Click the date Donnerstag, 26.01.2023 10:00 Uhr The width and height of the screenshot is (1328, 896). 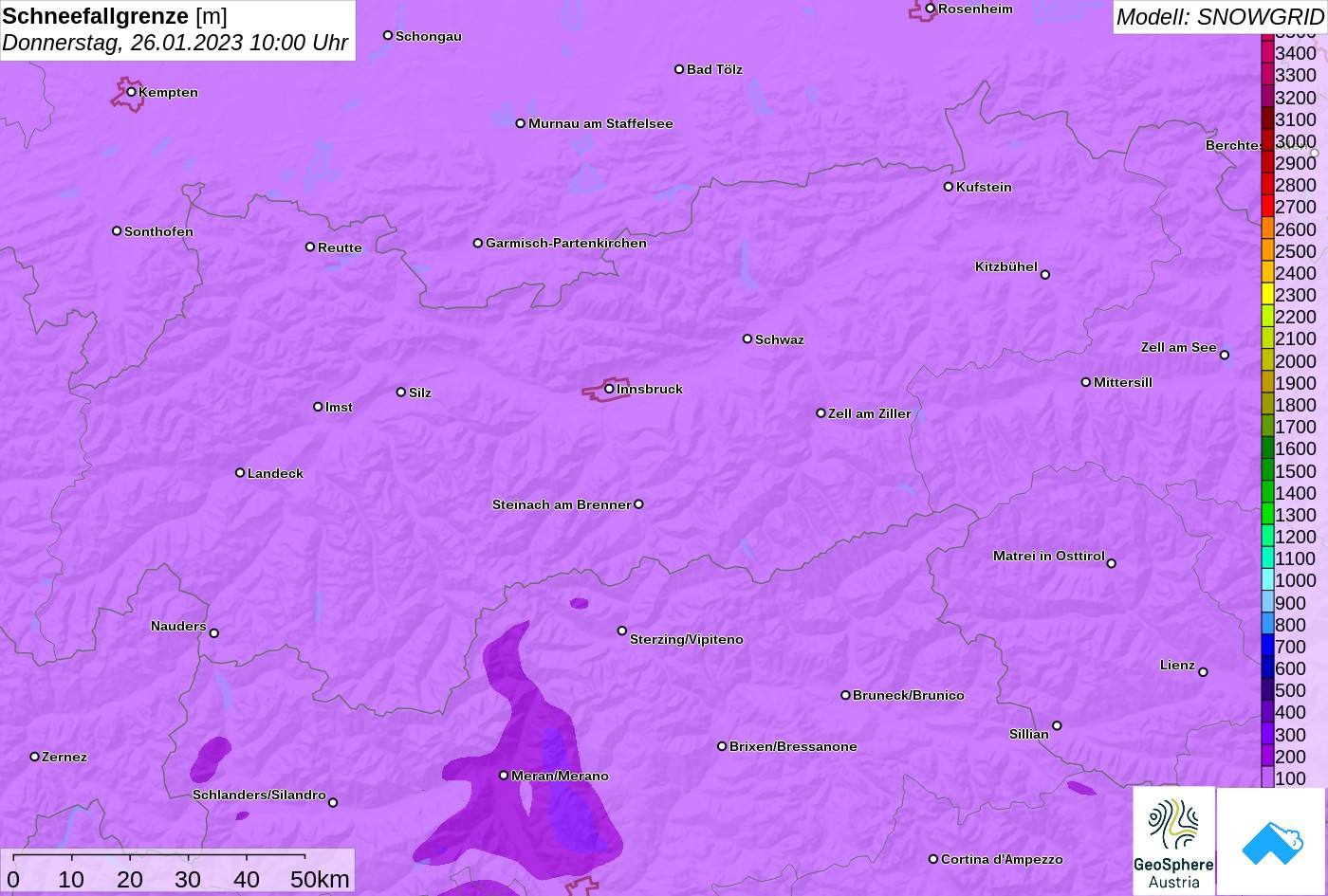point(175,44)
